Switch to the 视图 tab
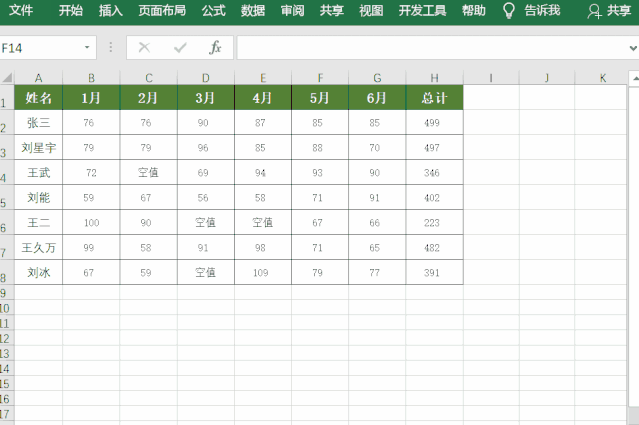This screenshot has width=639, height=425. click(371, 10)
